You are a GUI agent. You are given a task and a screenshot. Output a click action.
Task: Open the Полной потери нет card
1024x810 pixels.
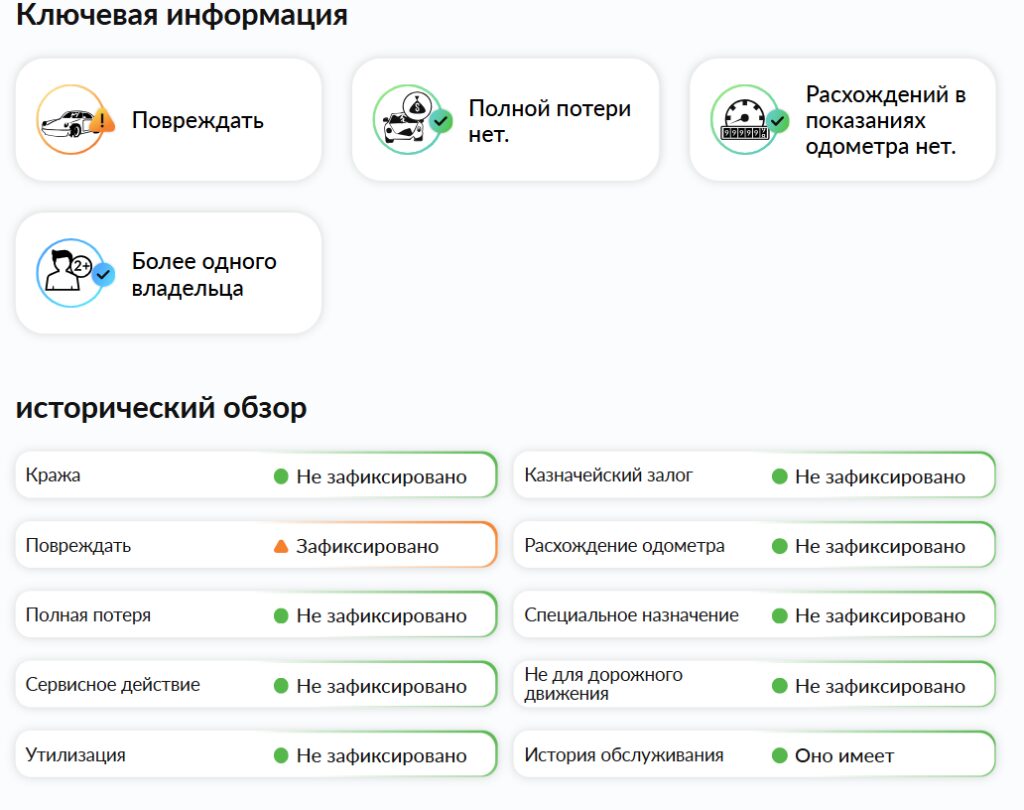point(505,120)
